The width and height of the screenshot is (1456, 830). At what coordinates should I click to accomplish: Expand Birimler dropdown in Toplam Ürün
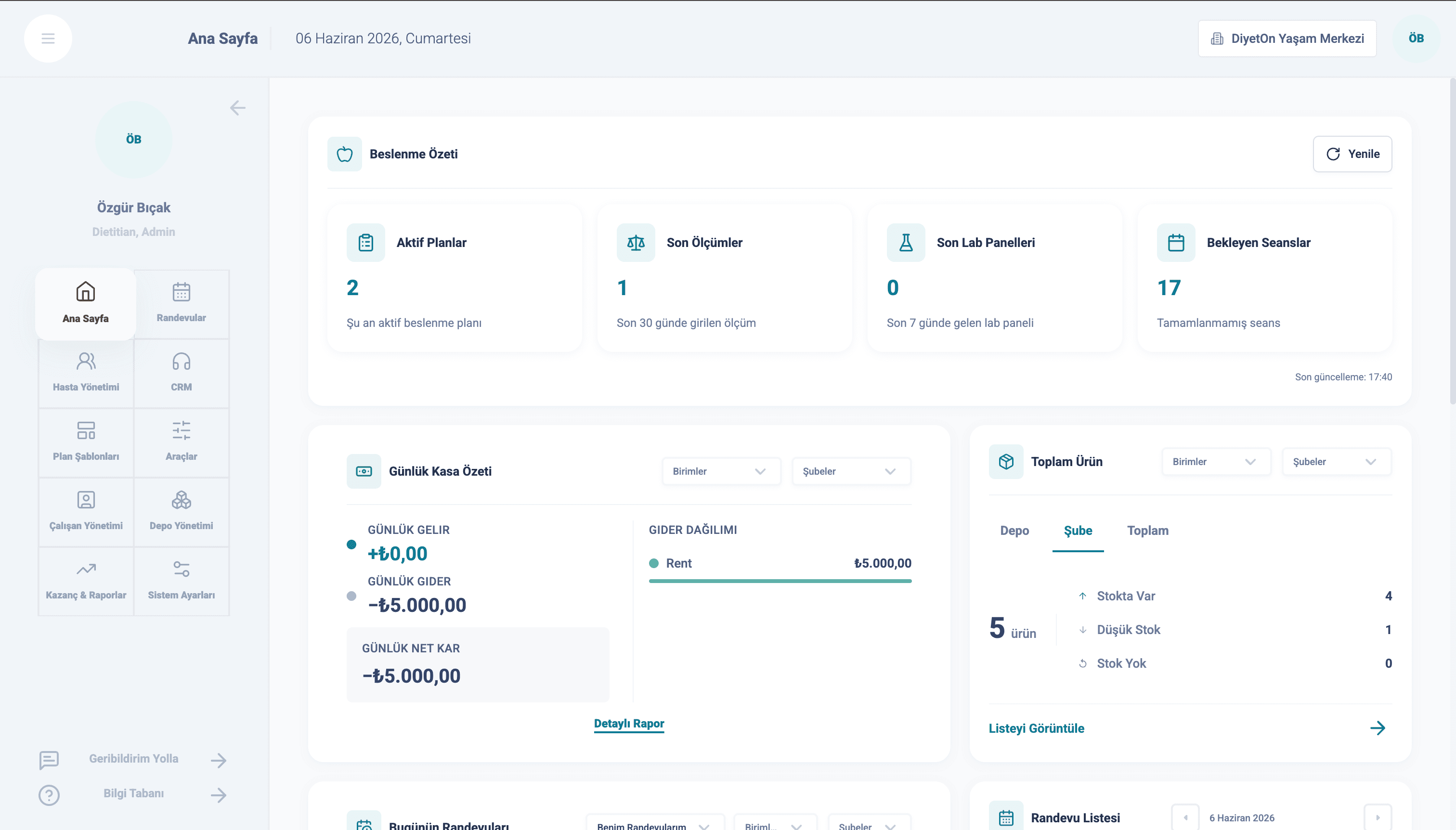coord(1216,462)
